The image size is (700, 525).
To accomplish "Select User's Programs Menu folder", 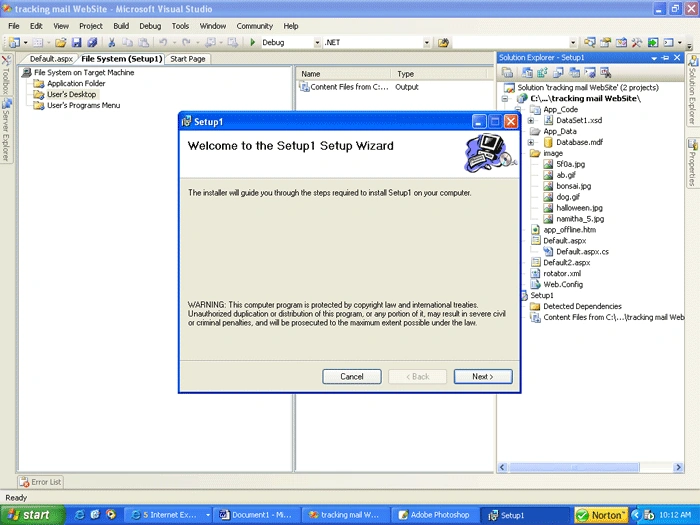I will tap(83, 105).
